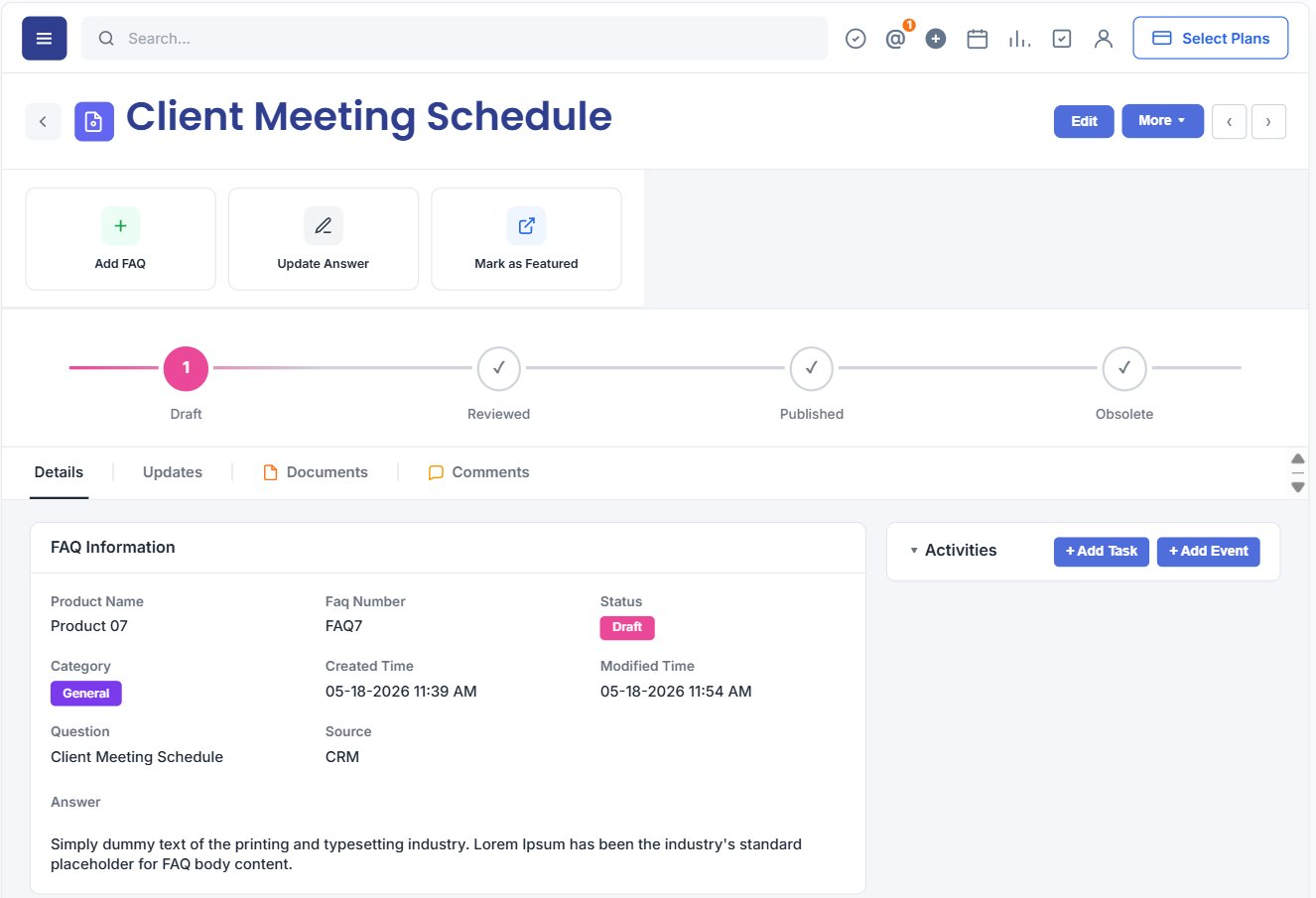Screen dimensions: 1316x898
Task: Click the FAQ document icon beside title
Action: coord(94,122)
